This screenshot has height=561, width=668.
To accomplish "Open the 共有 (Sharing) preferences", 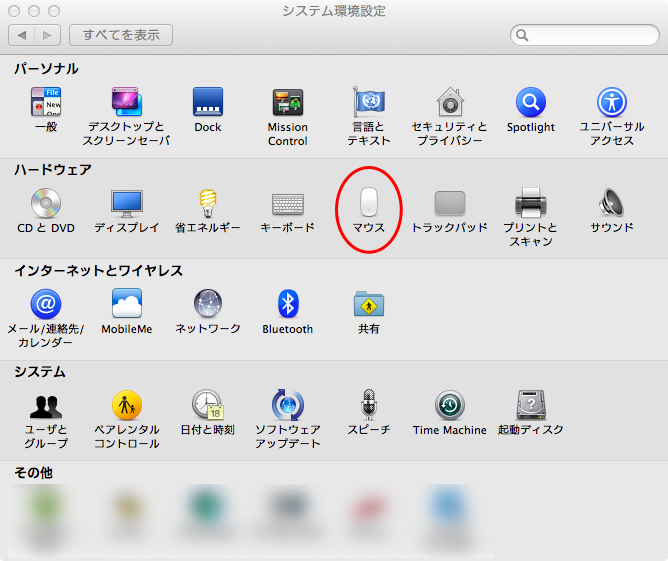I will click(x=369, y=305).
